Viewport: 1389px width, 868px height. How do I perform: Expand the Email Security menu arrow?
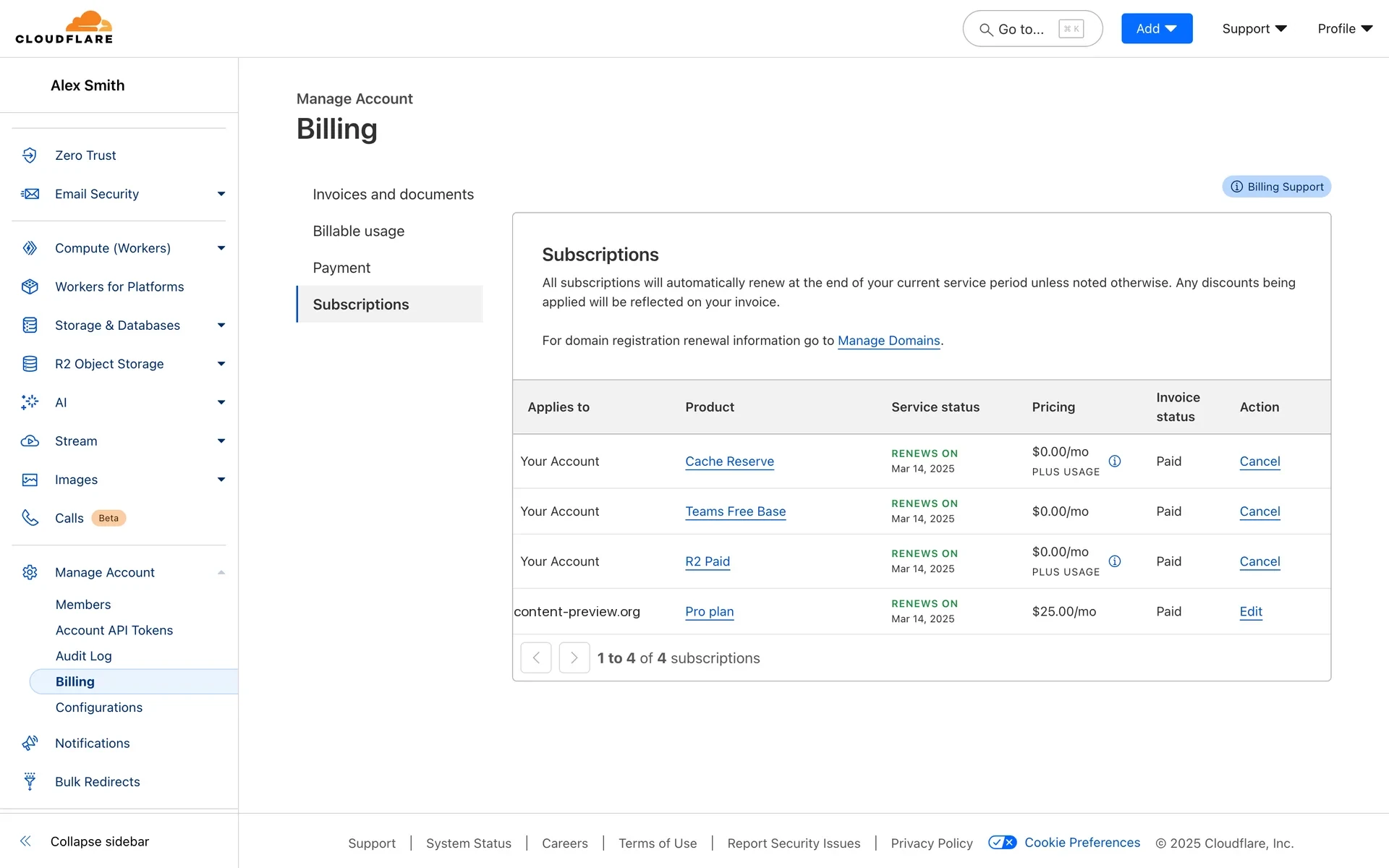tap(221, 194)
